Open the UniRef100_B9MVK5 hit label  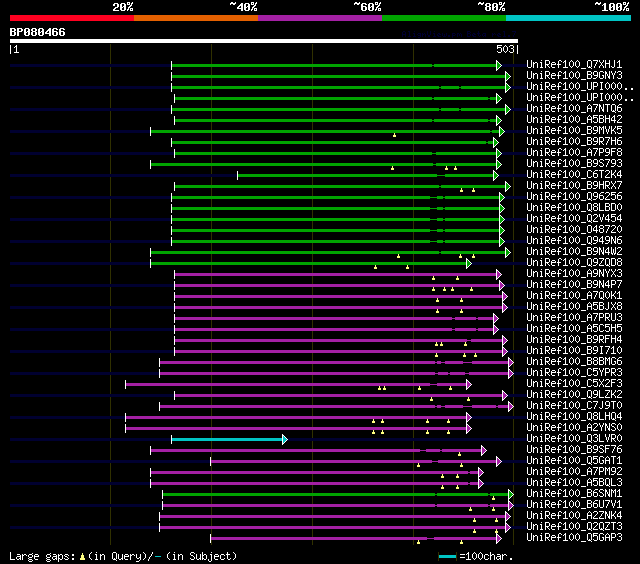(x=574, y=131)
